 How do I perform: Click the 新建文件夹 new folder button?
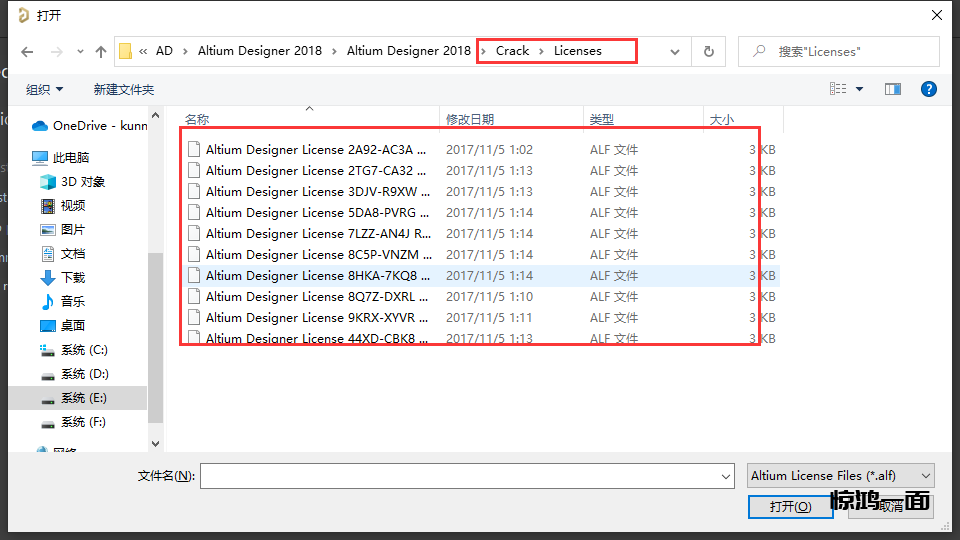point(124,90)
